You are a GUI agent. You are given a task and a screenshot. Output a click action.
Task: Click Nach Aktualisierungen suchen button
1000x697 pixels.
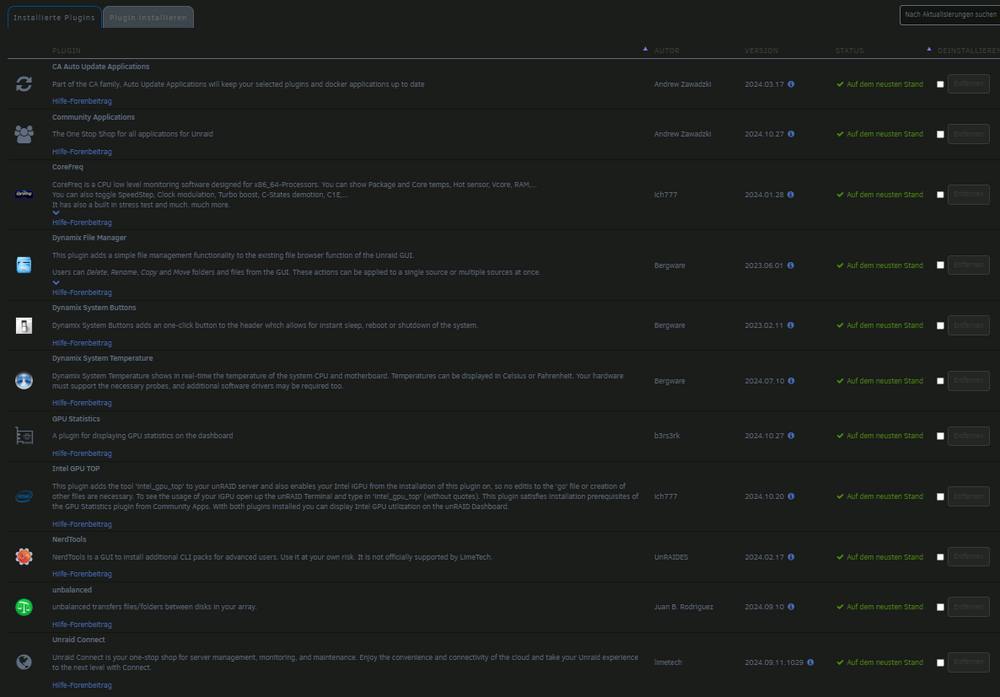point(950,15)
